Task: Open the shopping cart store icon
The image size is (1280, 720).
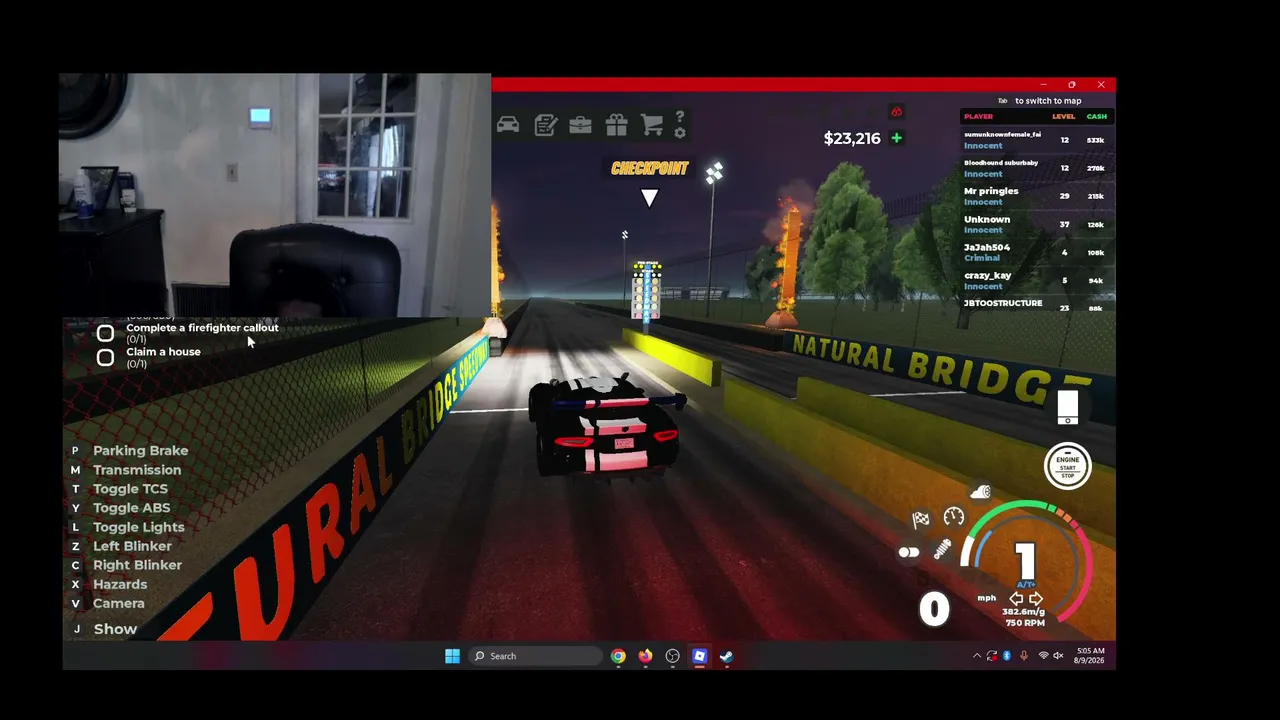Action: 652,125
